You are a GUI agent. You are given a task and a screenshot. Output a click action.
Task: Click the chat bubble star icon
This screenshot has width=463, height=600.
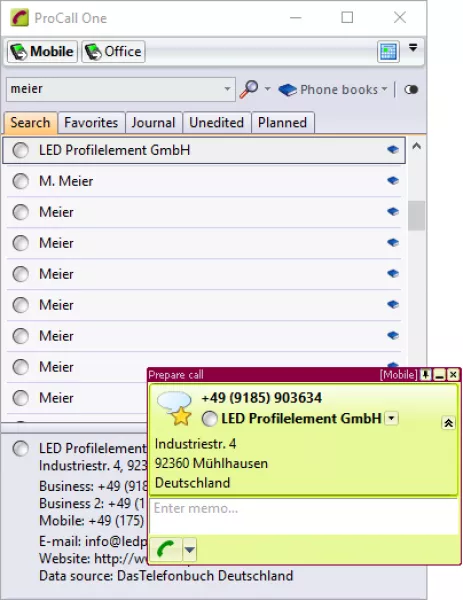[x=175, y=408]
